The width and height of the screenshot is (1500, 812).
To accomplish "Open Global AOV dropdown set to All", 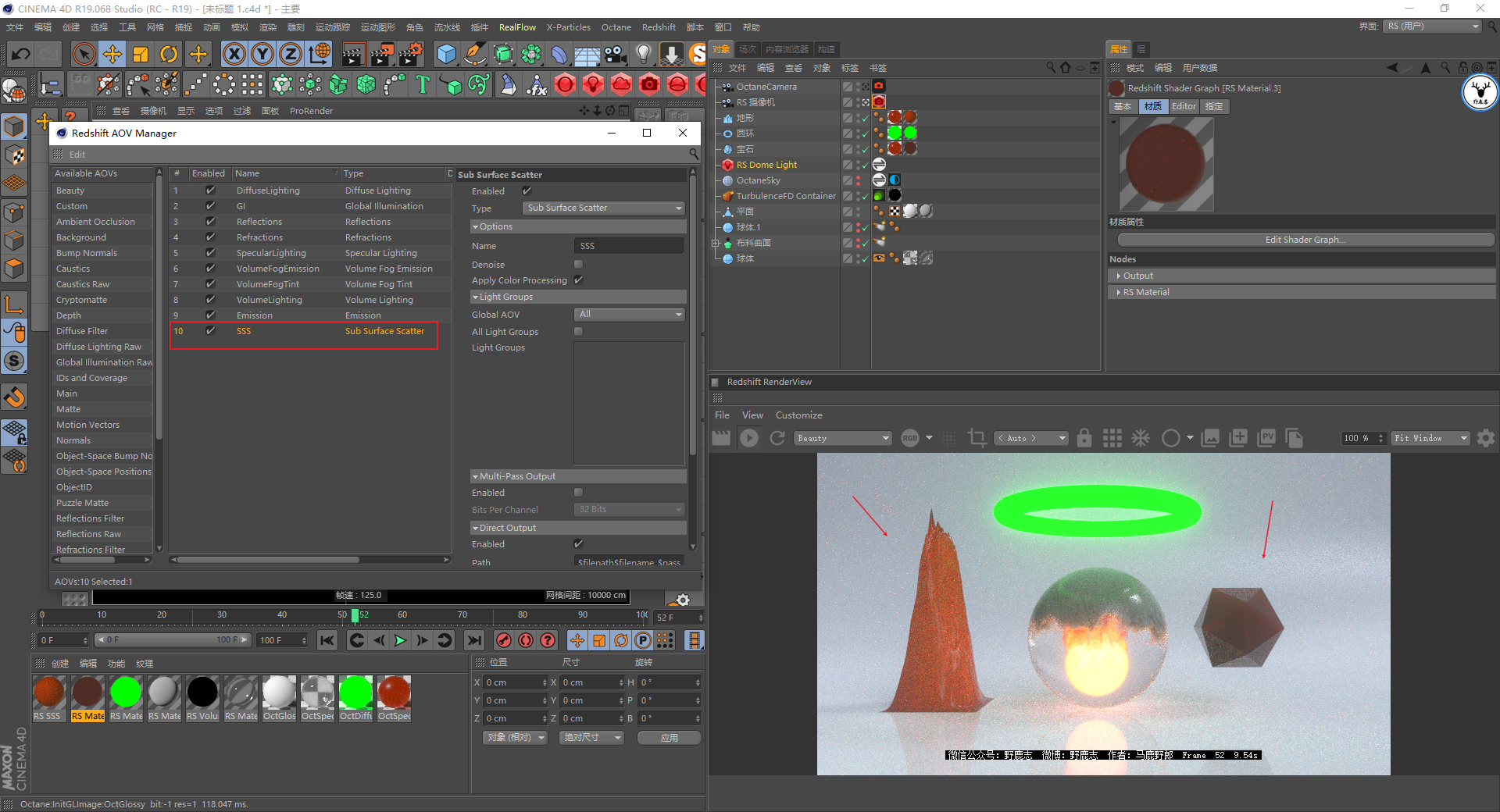I will (x=630, y=315).
